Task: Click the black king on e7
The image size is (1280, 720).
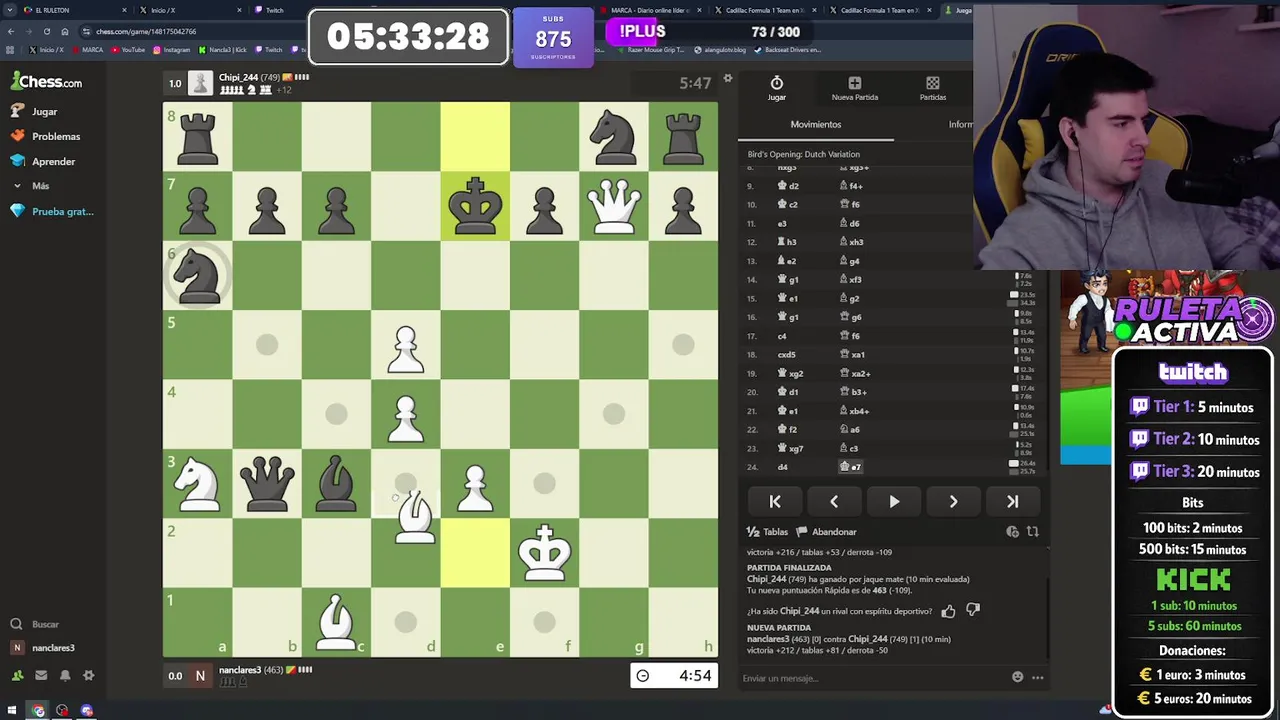Action: tap(475, 206)
